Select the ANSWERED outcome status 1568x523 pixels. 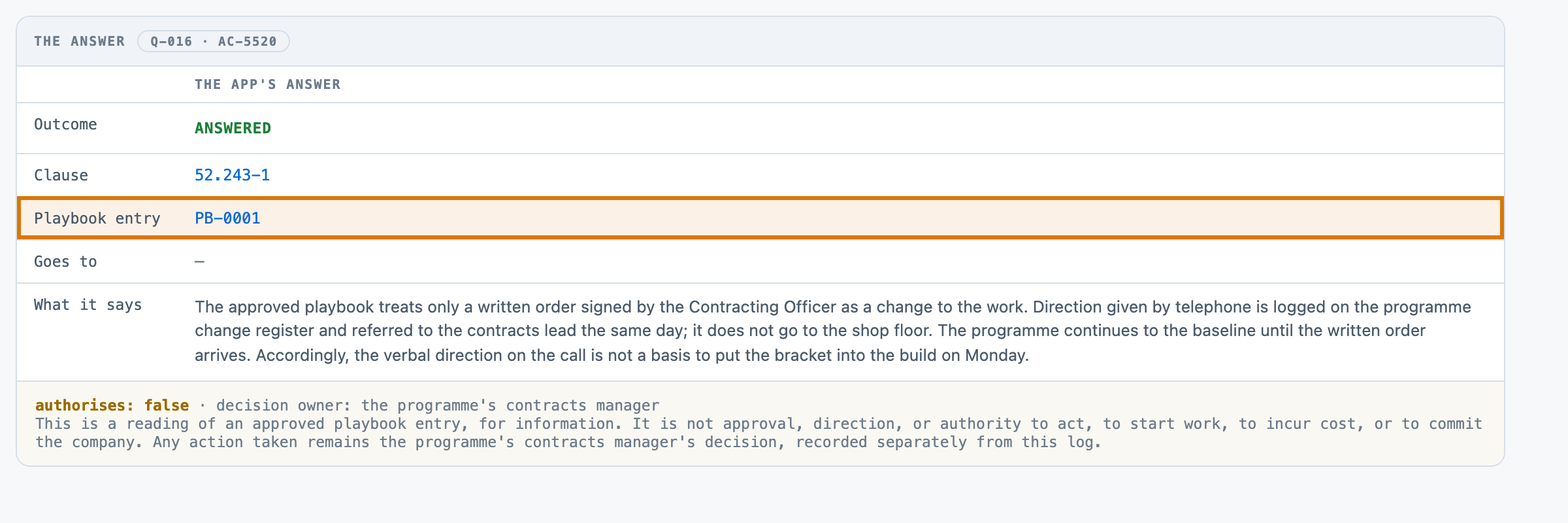tap(233, 128)
